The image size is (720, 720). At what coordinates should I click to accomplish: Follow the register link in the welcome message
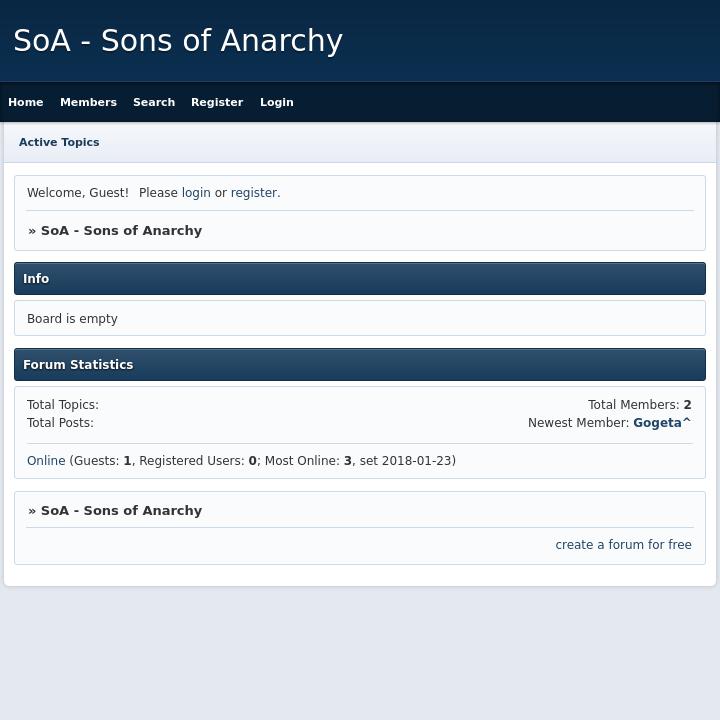point(254,193)
